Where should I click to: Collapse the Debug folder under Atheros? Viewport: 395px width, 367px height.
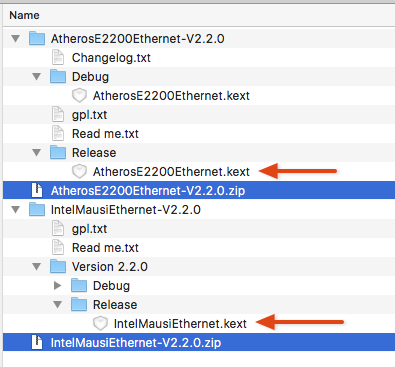(37, 77)
